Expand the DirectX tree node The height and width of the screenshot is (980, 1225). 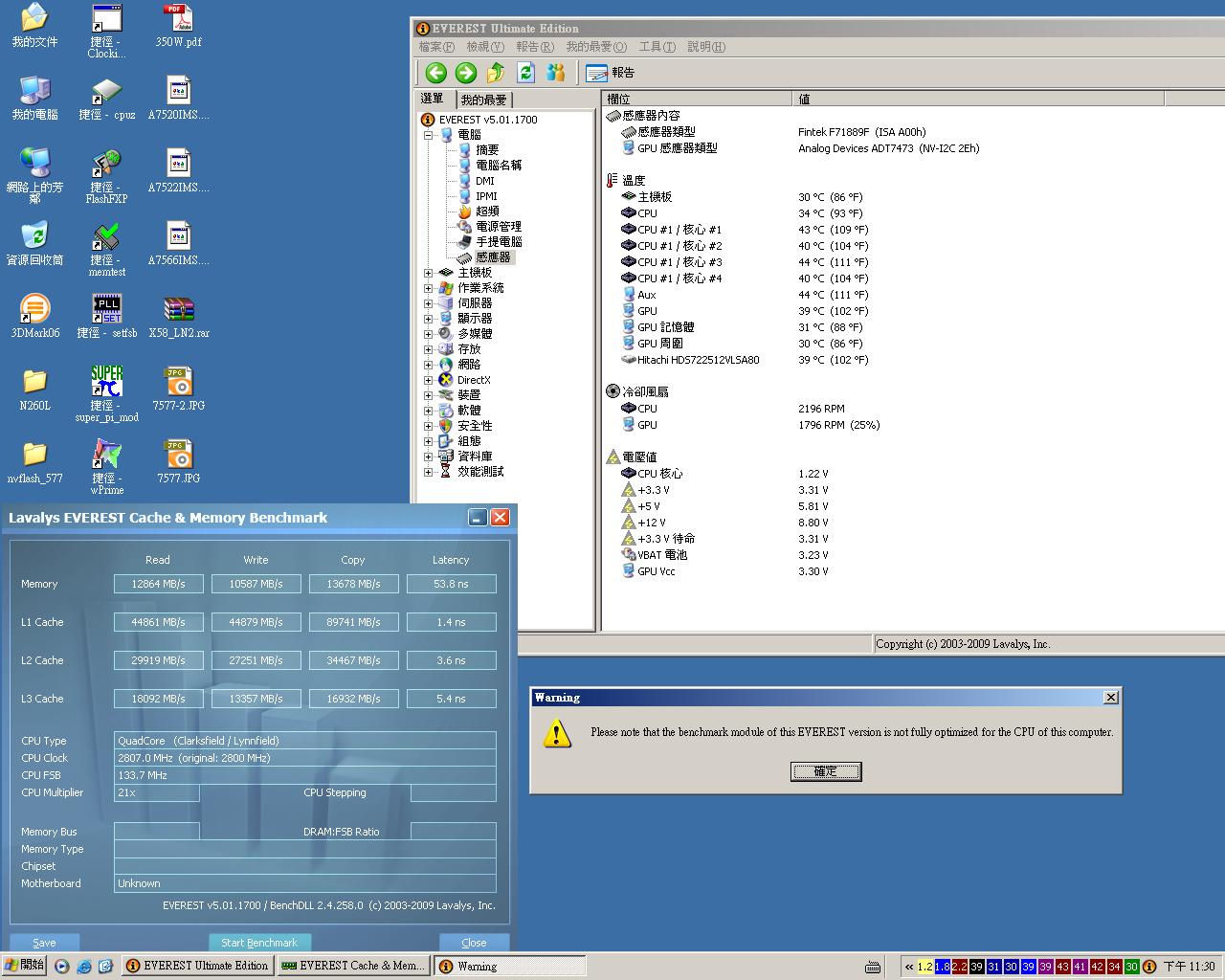(429, 380)
